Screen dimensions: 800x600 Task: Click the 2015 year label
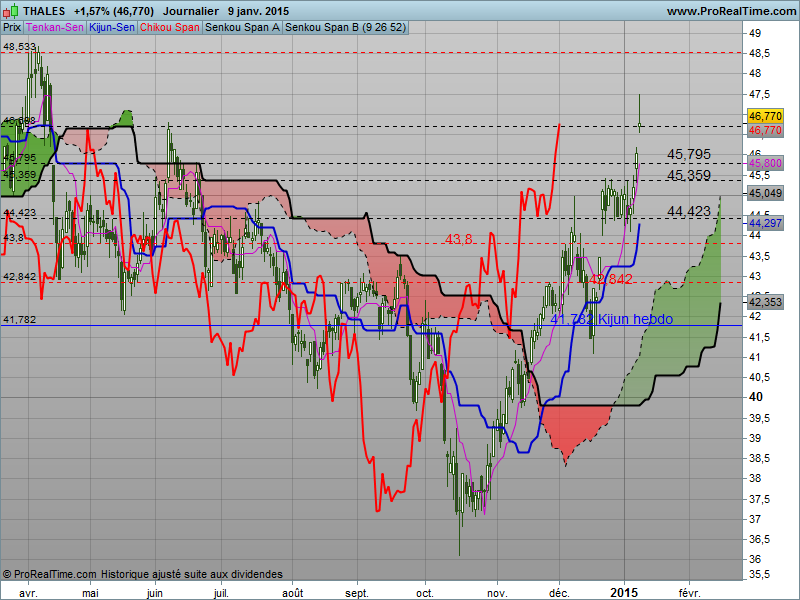624,593
